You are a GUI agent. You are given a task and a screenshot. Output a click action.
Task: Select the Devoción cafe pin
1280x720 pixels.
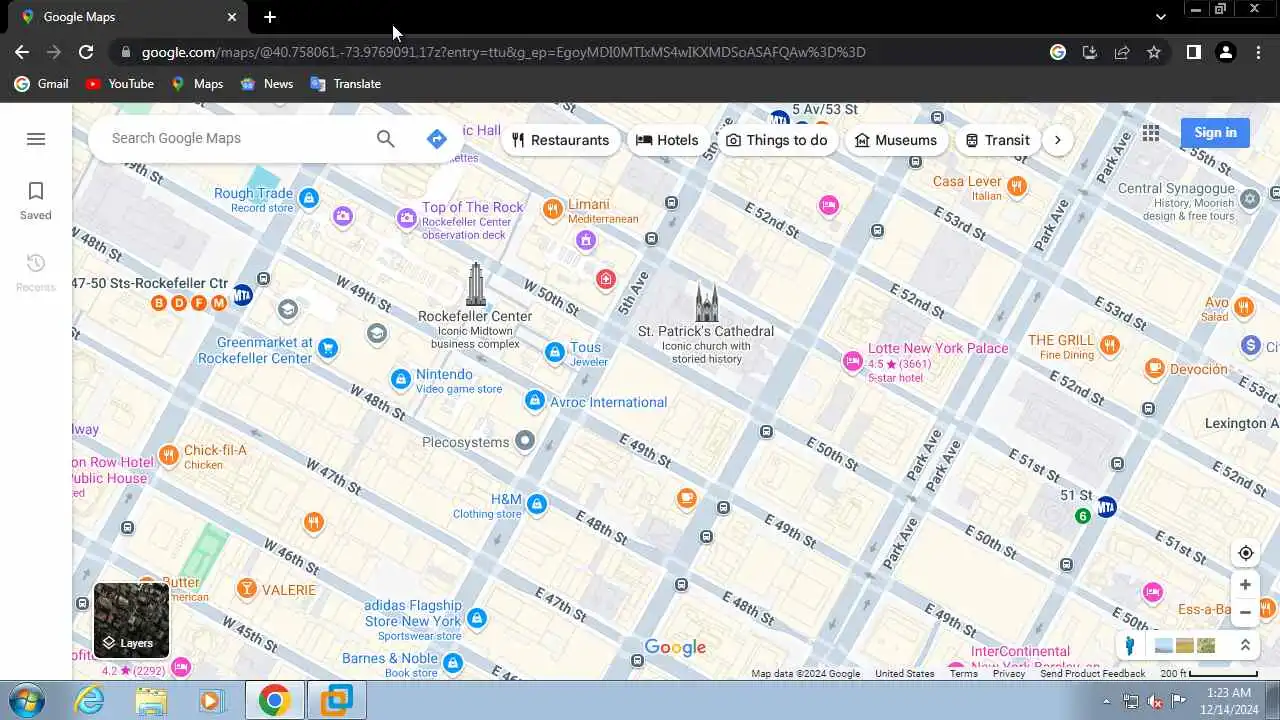(x=1155, y=369)
